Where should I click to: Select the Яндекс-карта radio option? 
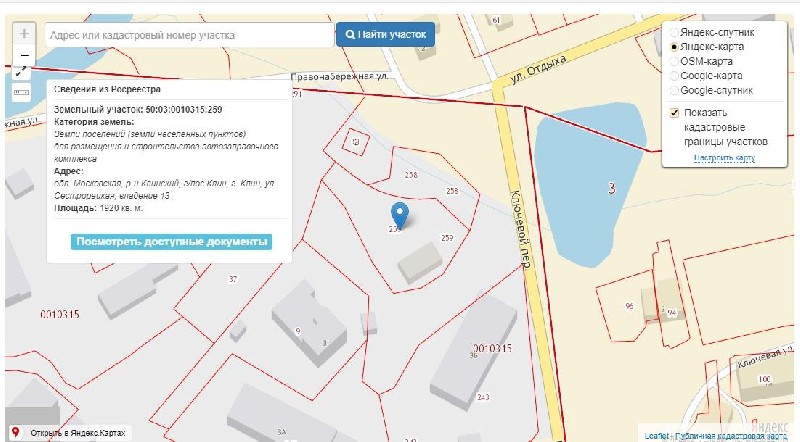point(674,47)
